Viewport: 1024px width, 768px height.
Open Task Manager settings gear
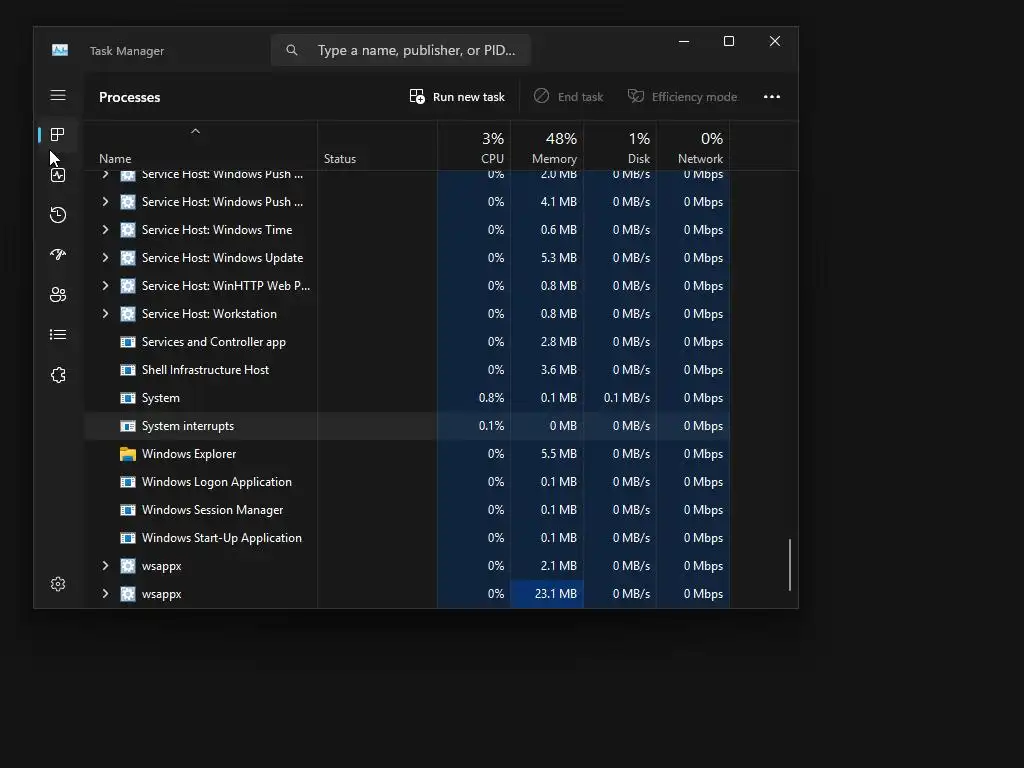pyautogui.click(x=58, y=584)
